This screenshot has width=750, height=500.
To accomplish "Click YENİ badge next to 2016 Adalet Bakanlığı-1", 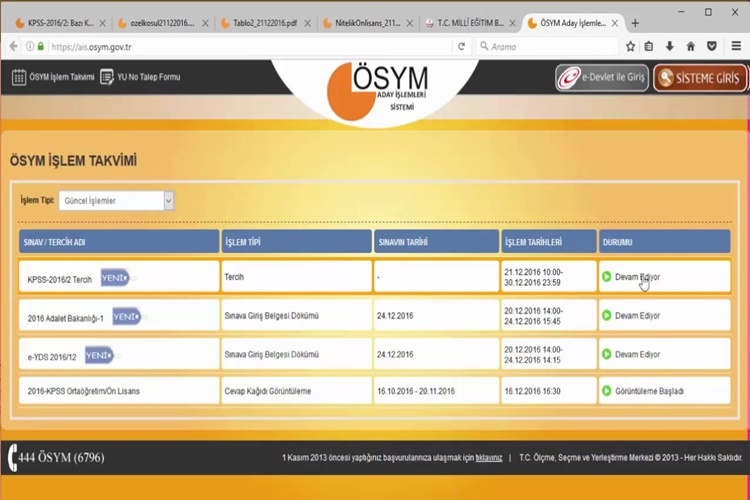I will coord(127,316).
